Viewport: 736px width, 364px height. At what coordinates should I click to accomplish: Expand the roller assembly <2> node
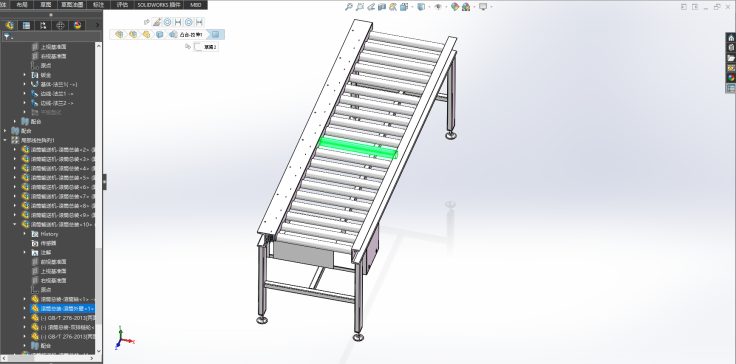tap(15, 149)
